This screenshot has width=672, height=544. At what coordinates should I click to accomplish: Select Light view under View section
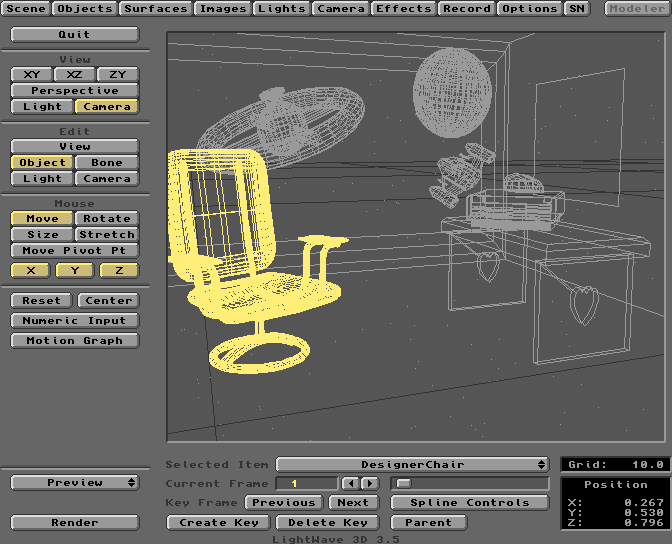pyautogui.click(x=42, y=106)
